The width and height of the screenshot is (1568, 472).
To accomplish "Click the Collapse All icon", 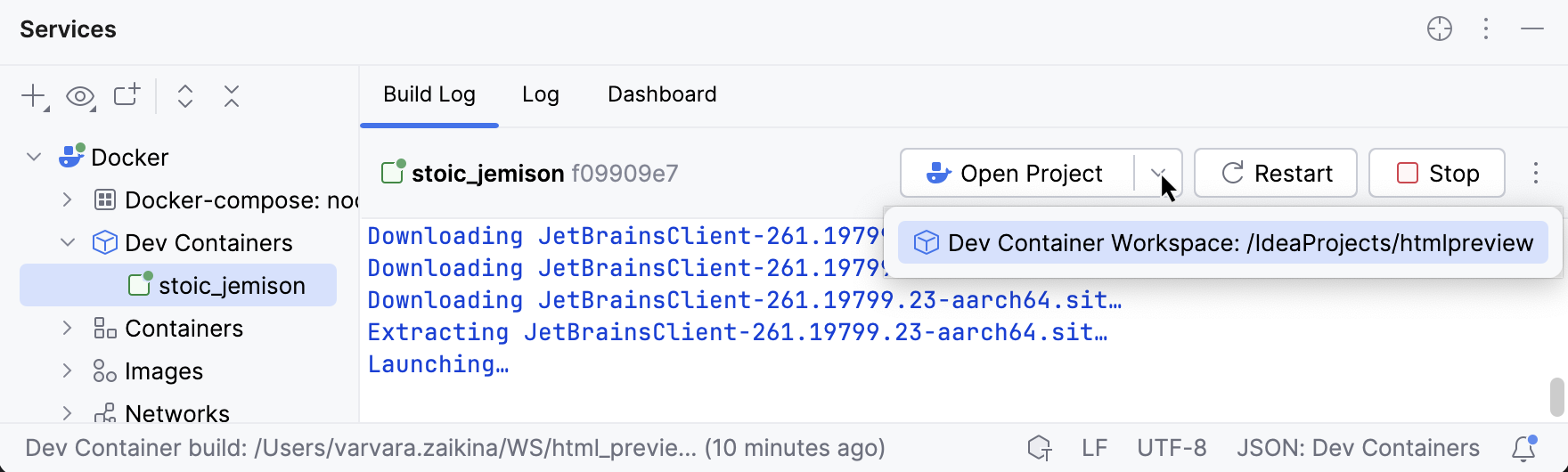I will pos(232,96).
